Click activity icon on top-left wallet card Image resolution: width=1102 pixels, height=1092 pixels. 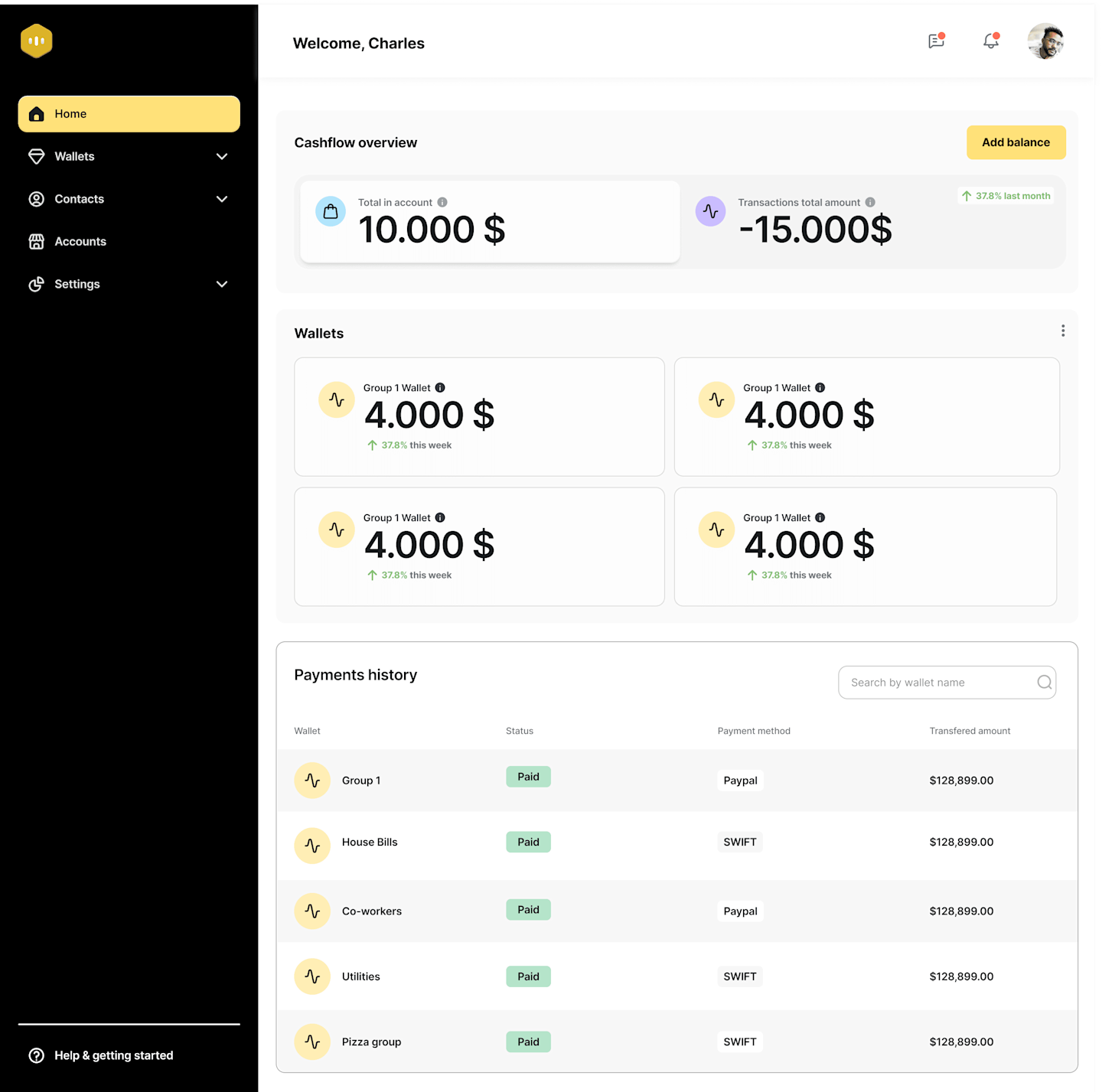(x=337, y=399)
